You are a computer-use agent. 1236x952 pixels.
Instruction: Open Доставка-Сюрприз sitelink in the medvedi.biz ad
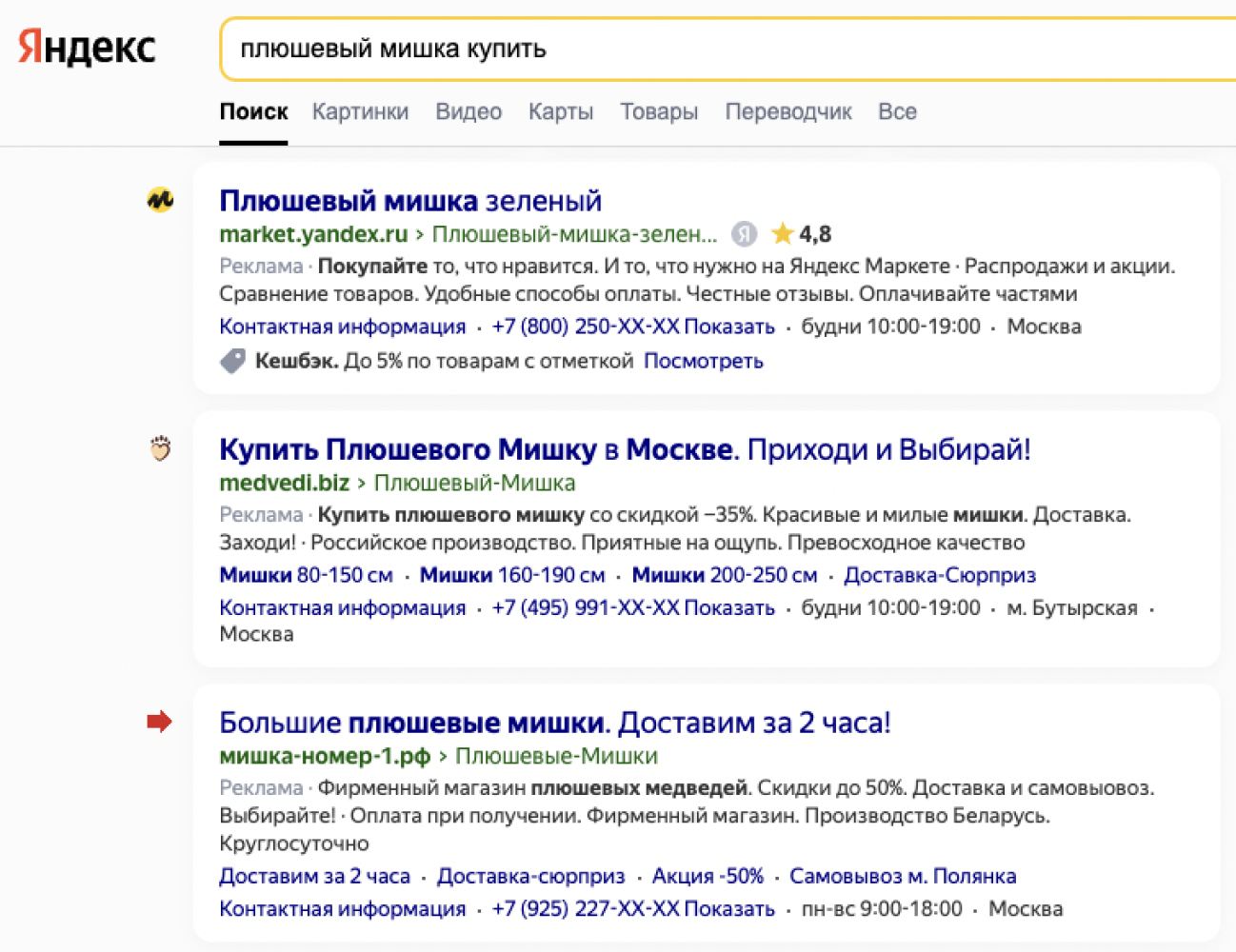point(940,575)
